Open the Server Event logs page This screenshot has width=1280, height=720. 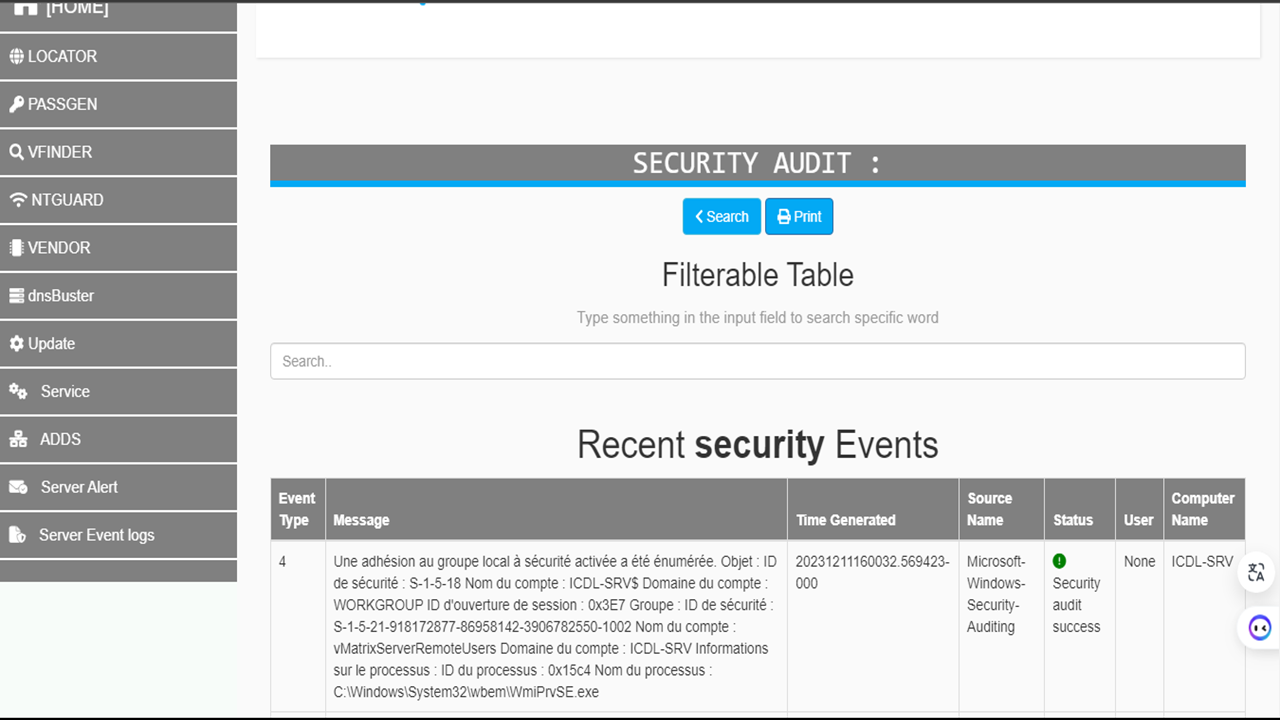(x=96, y=535)
